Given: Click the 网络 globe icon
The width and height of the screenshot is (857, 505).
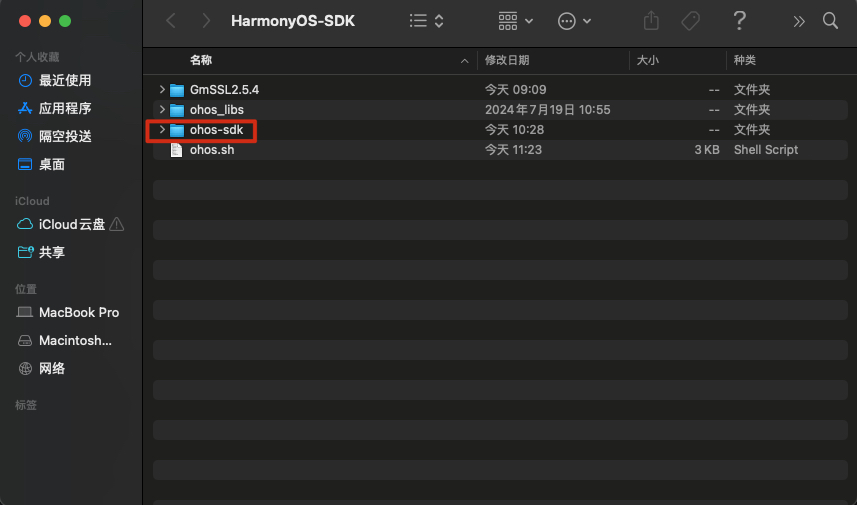Looking at the screenshot, I should pyautogui.click(x=25, y=368).
